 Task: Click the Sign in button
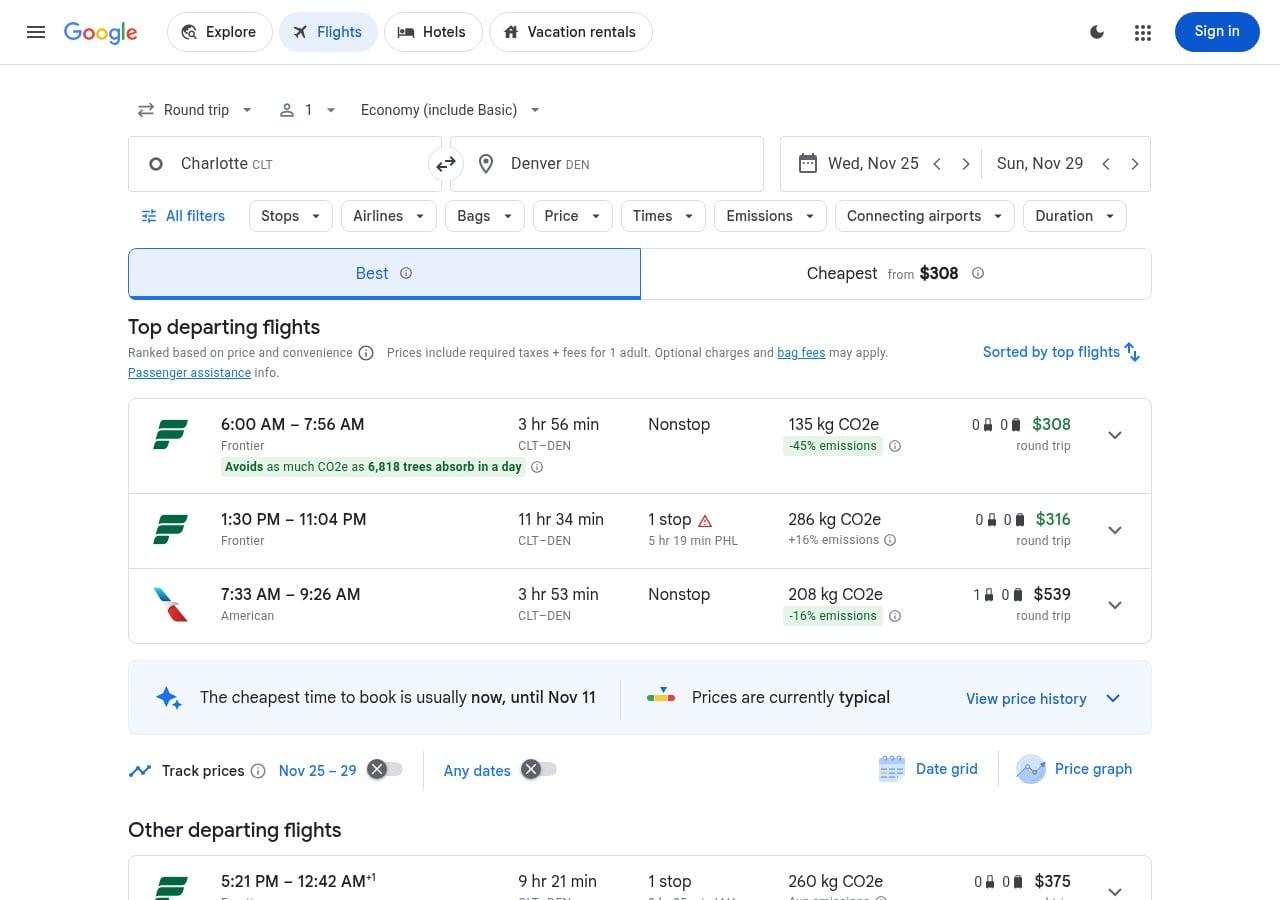point(1217,32)
